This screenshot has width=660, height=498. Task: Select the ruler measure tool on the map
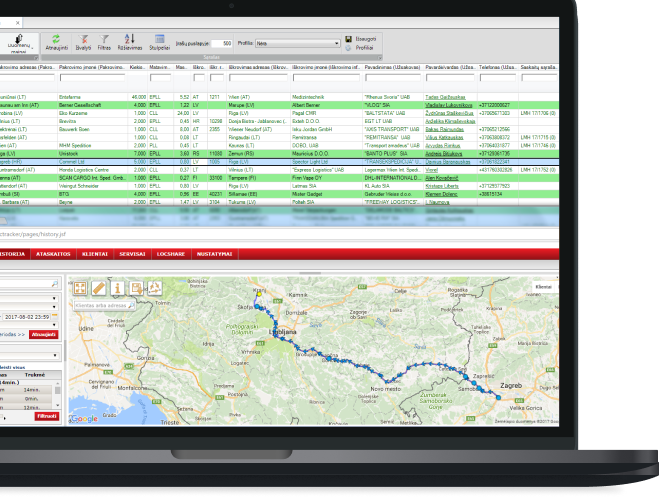(99, 288)
